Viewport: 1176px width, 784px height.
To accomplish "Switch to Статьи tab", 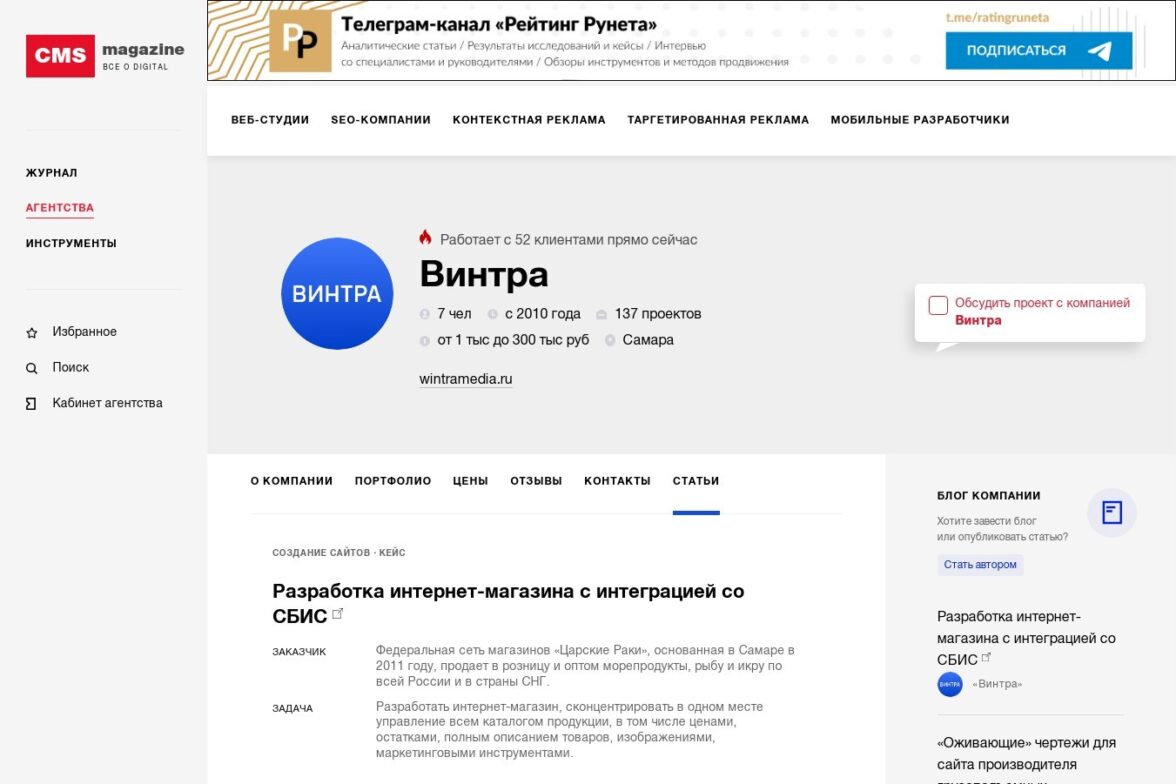I will point(696,481).
